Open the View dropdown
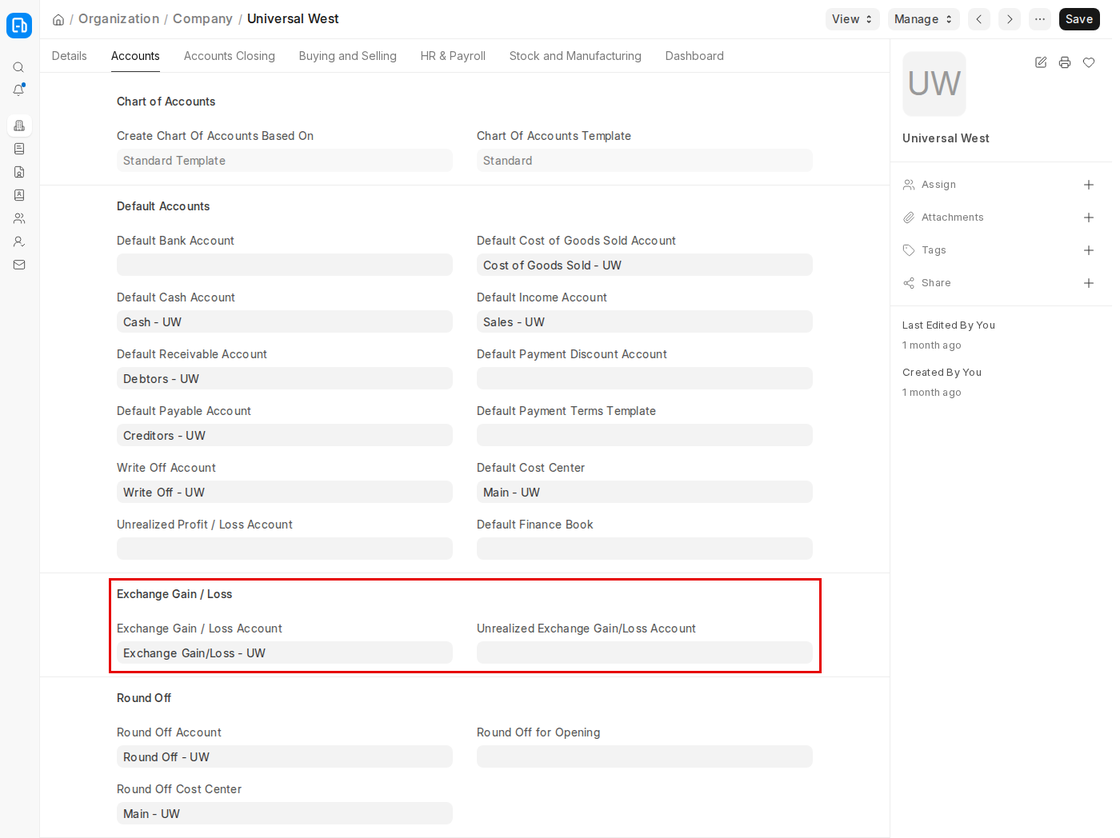This screenshot has width=1120, height=838. 852,19
